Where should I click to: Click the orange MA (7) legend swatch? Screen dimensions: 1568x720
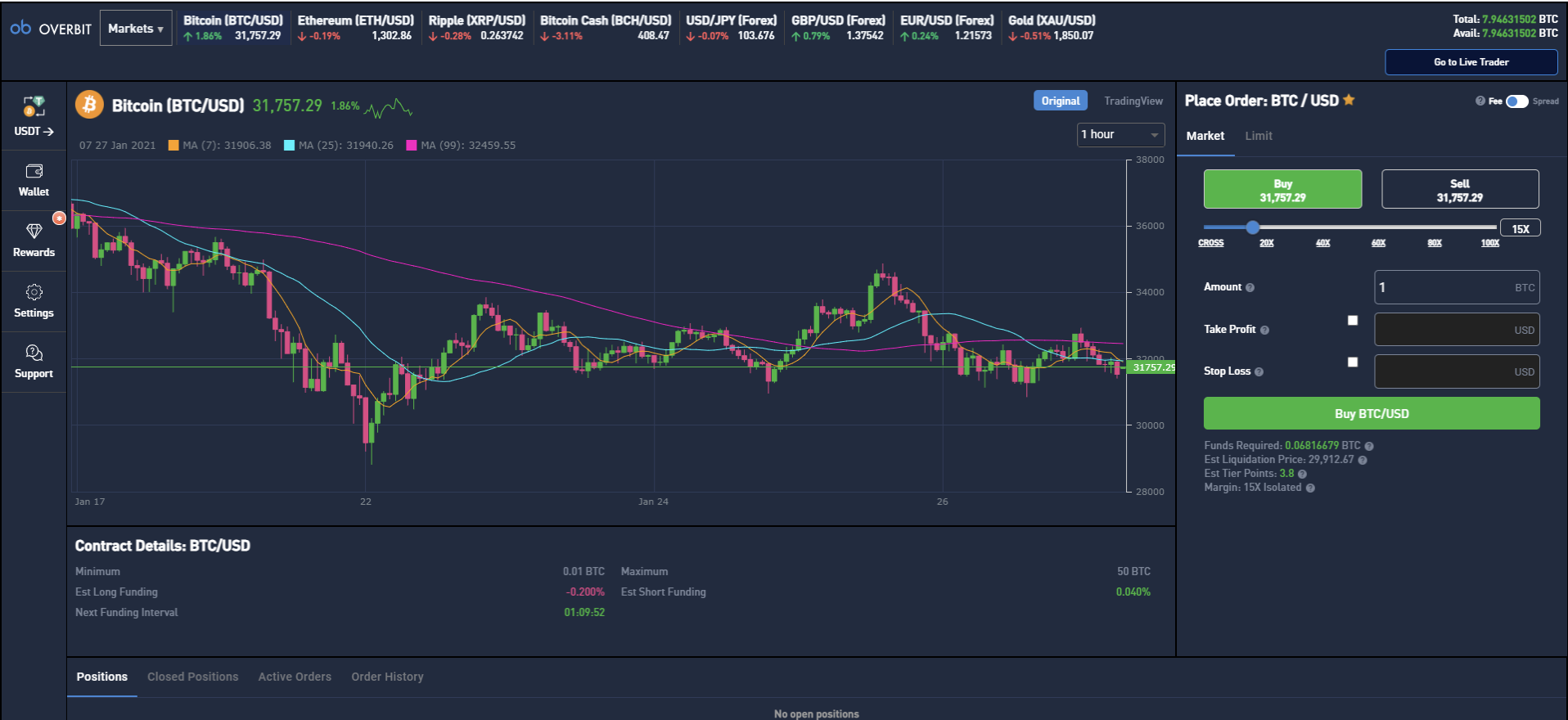pos(173,146)
